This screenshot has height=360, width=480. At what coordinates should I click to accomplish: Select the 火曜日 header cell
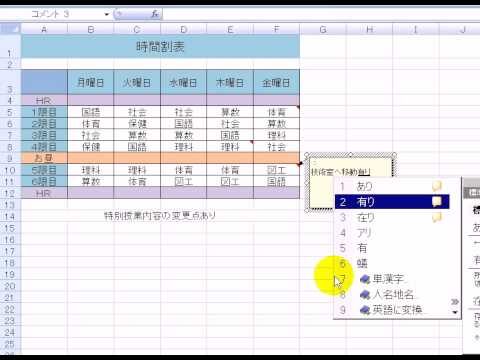pos(137,82)
